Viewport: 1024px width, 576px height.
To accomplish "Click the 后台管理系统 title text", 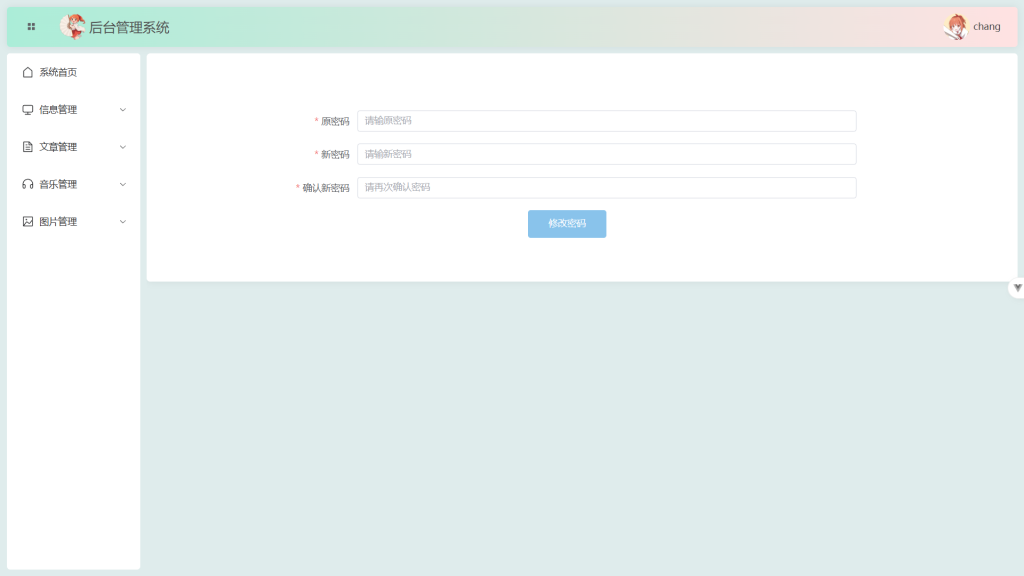I will [x=129, y=28].
